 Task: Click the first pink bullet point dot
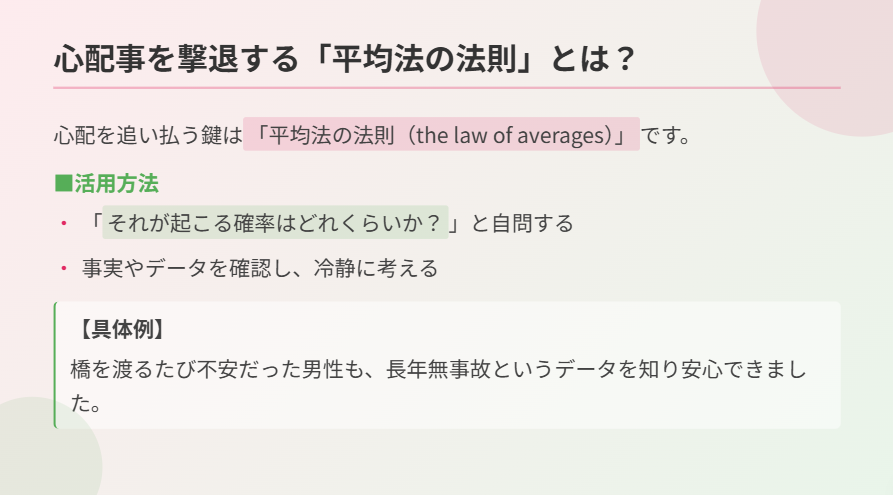click(64, 223)
